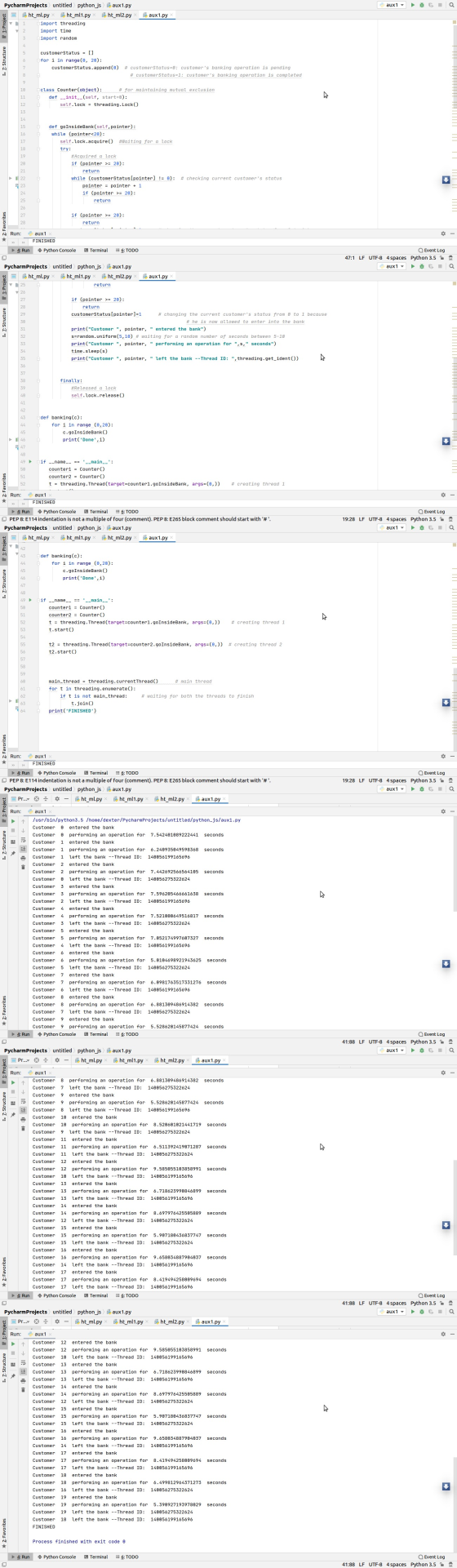Top frame: open Run panel settings gear icon
The width and height of the screenshot is (457, 1568).
tap(442, 233)
